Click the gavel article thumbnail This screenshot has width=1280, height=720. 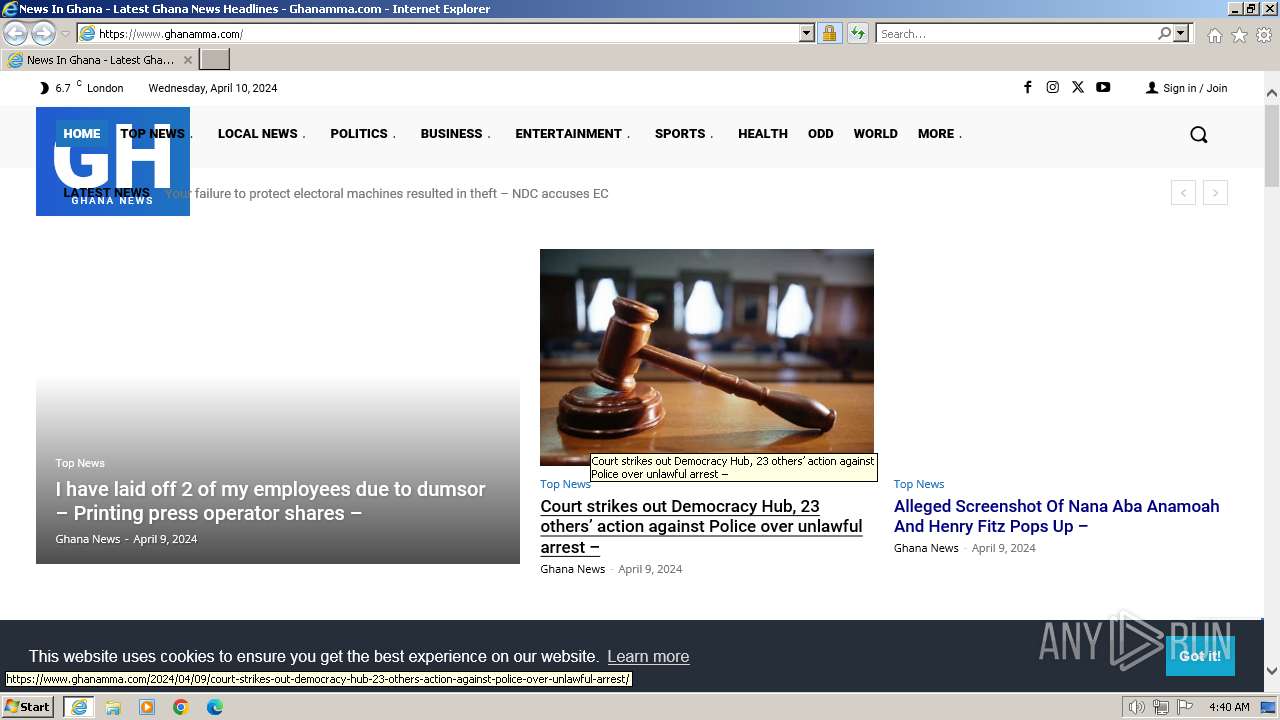[707, 357]
